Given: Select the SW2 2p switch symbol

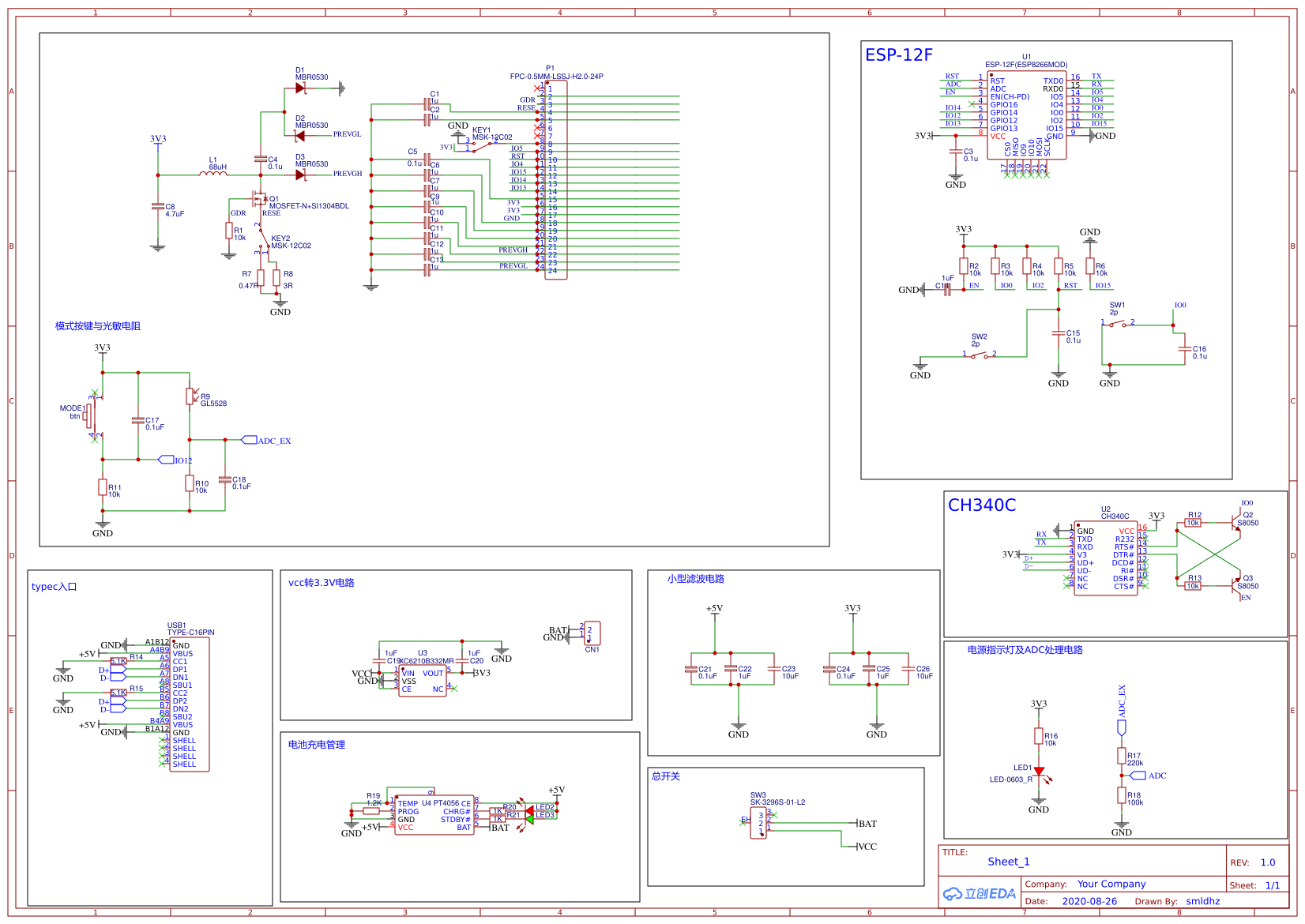Looking at the screenshot, I should [980, 355].
